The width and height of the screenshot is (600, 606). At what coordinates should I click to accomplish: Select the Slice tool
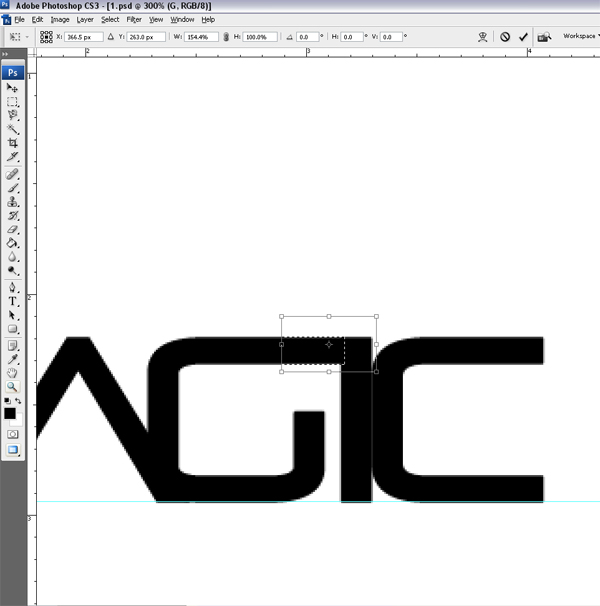click(x=12, y=157)
